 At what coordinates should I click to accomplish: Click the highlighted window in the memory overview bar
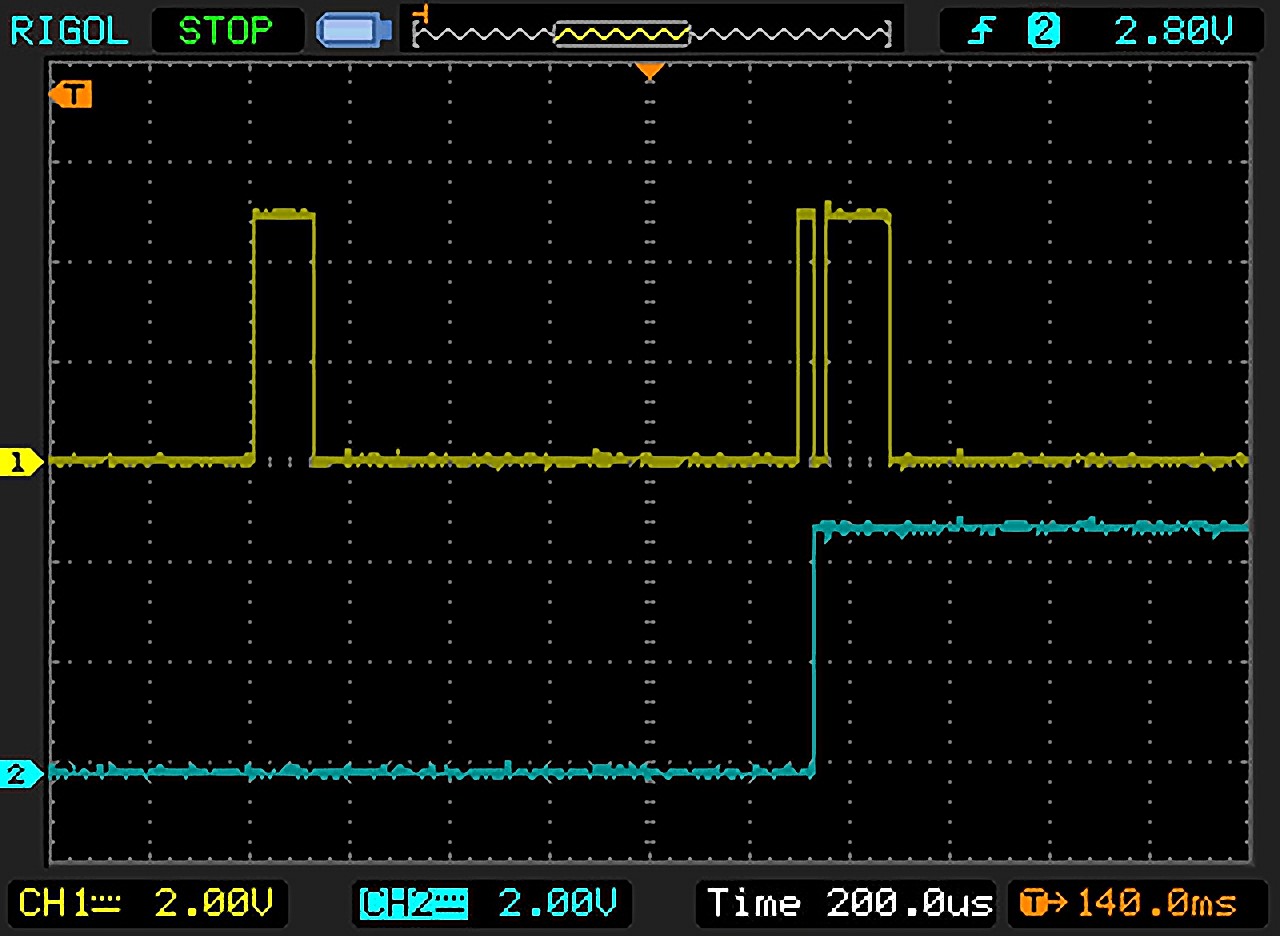[622, 34]
